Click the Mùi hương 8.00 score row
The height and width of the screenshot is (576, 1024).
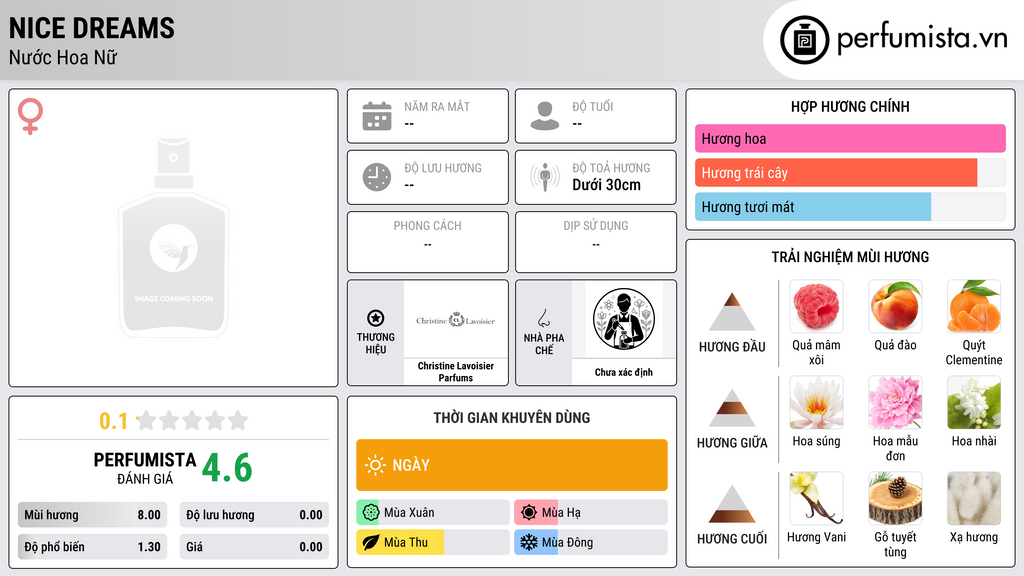point(92,515)
